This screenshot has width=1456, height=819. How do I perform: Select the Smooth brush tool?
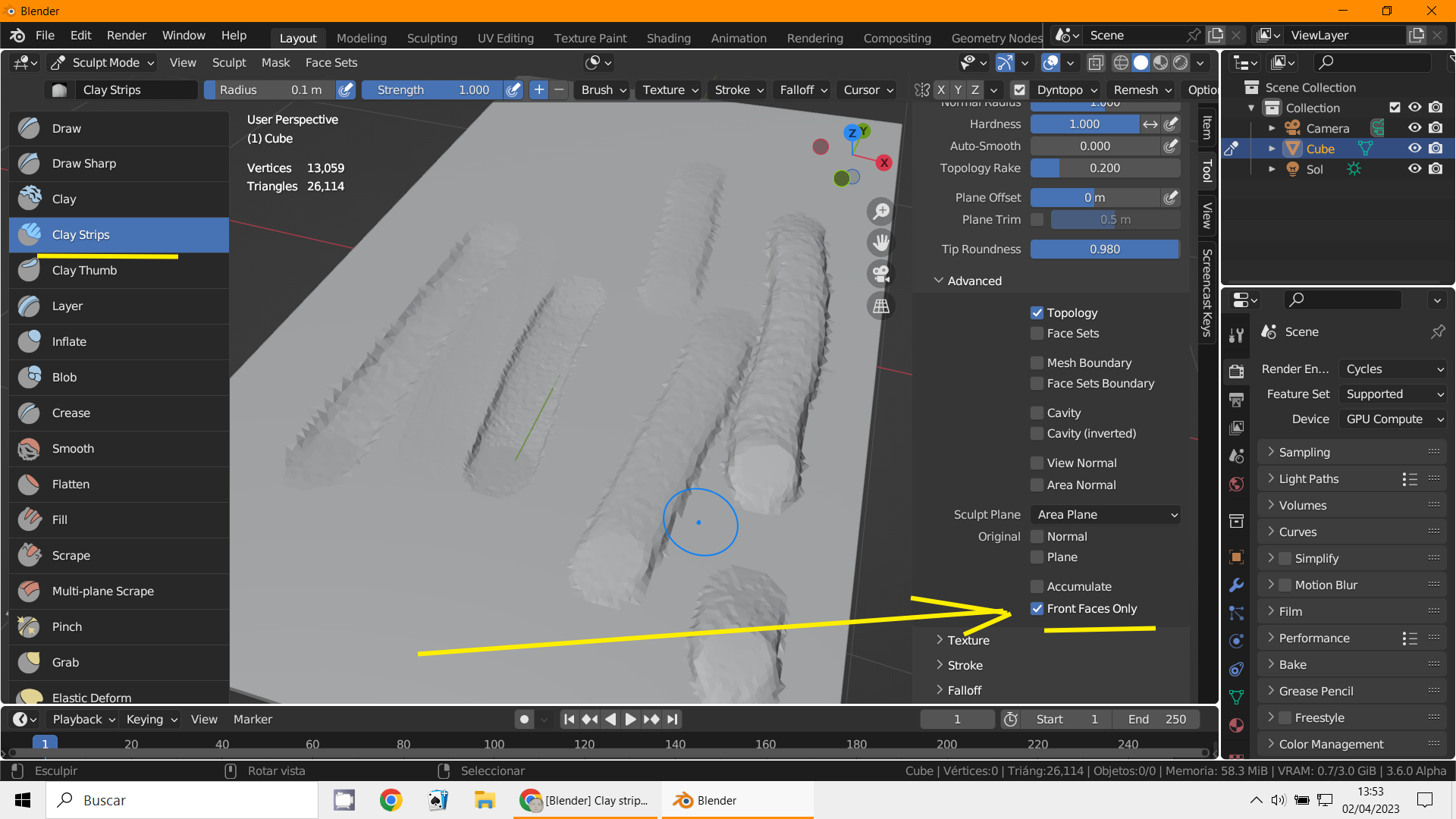[x=73, y=449]
